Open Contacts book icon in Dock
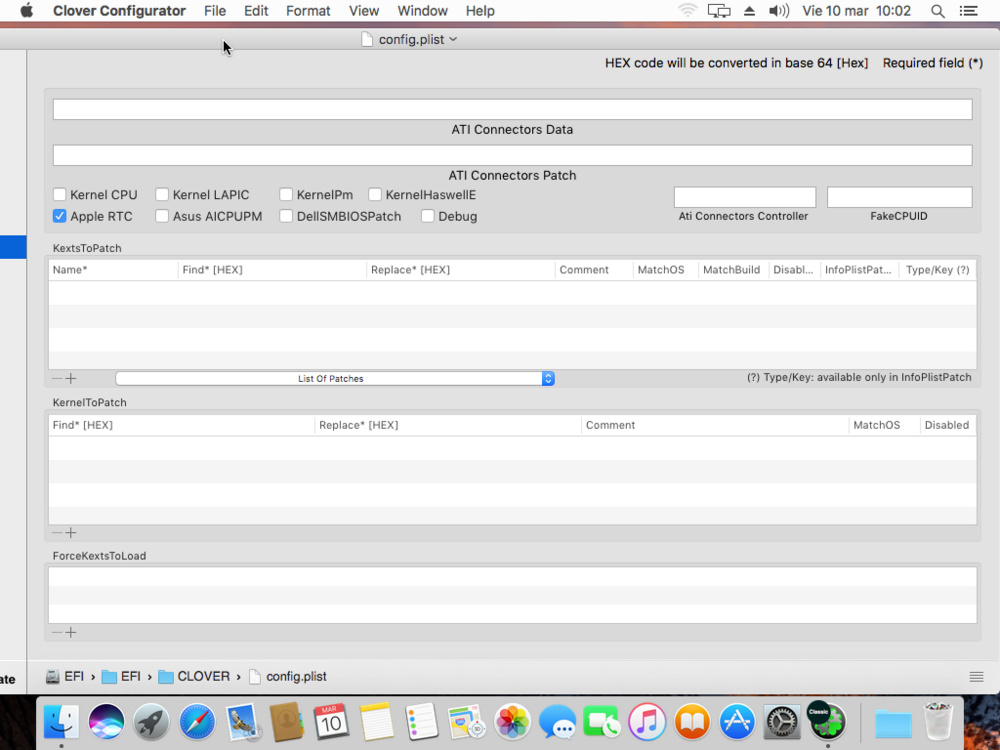This screenshot has height=750, width=1000. pos(286,722)
